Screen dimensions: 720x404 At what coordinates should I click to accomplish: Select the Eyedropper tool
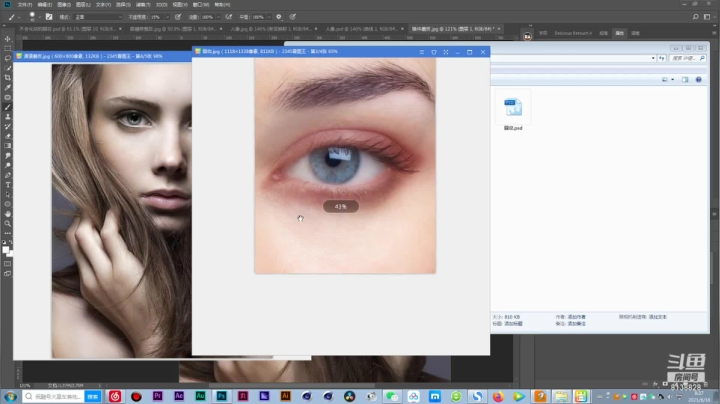click(8, 87)
